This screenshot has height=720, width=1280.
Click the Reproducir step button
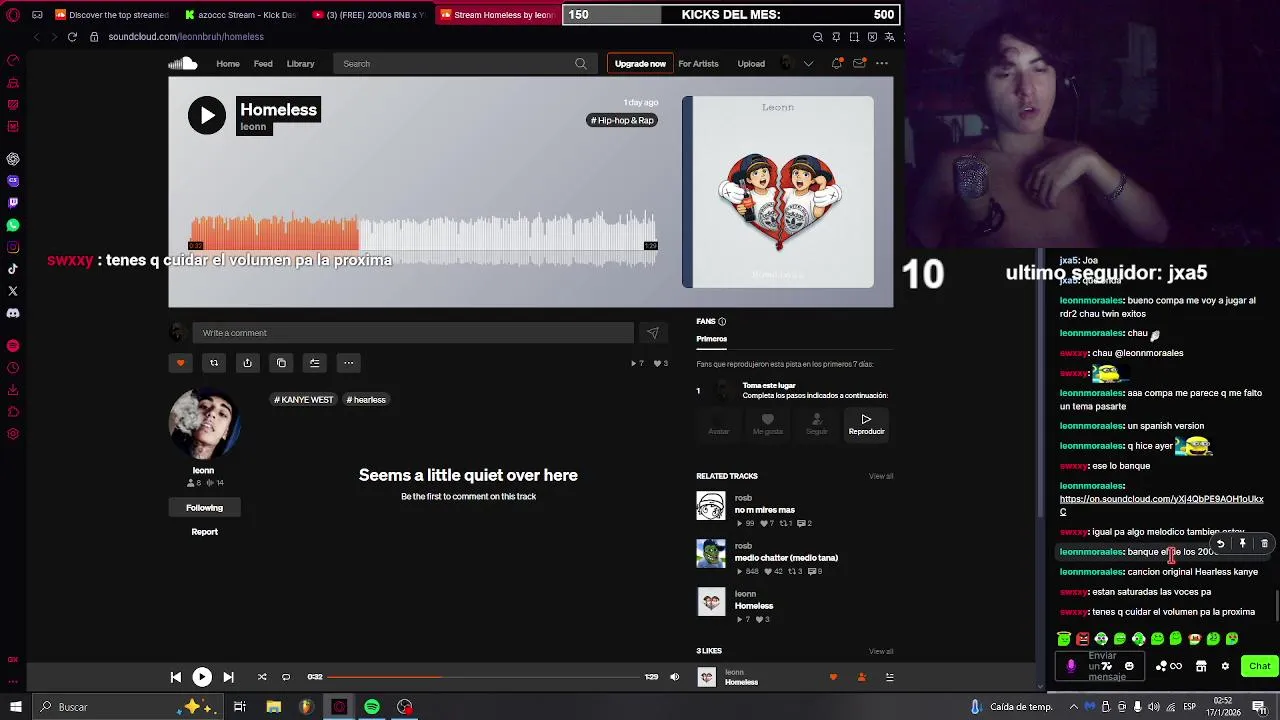866,424
